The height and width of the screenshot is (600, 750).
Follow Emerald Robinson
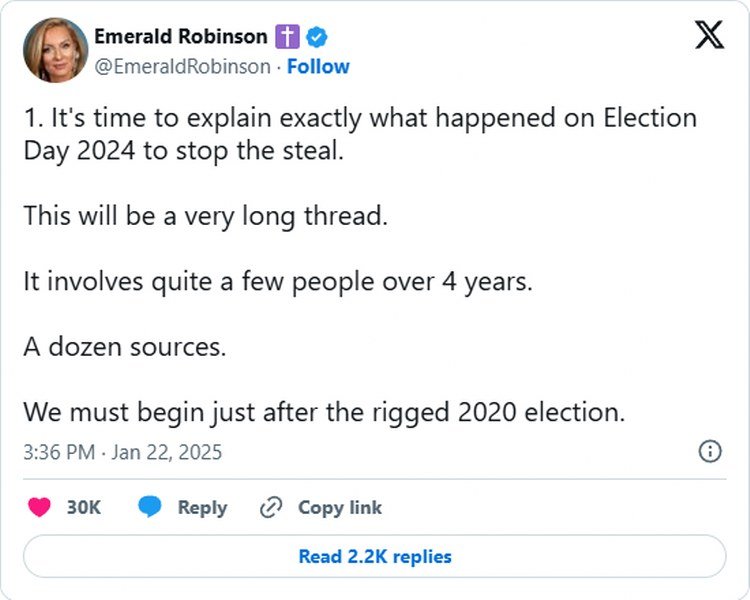tap(318, 66)
